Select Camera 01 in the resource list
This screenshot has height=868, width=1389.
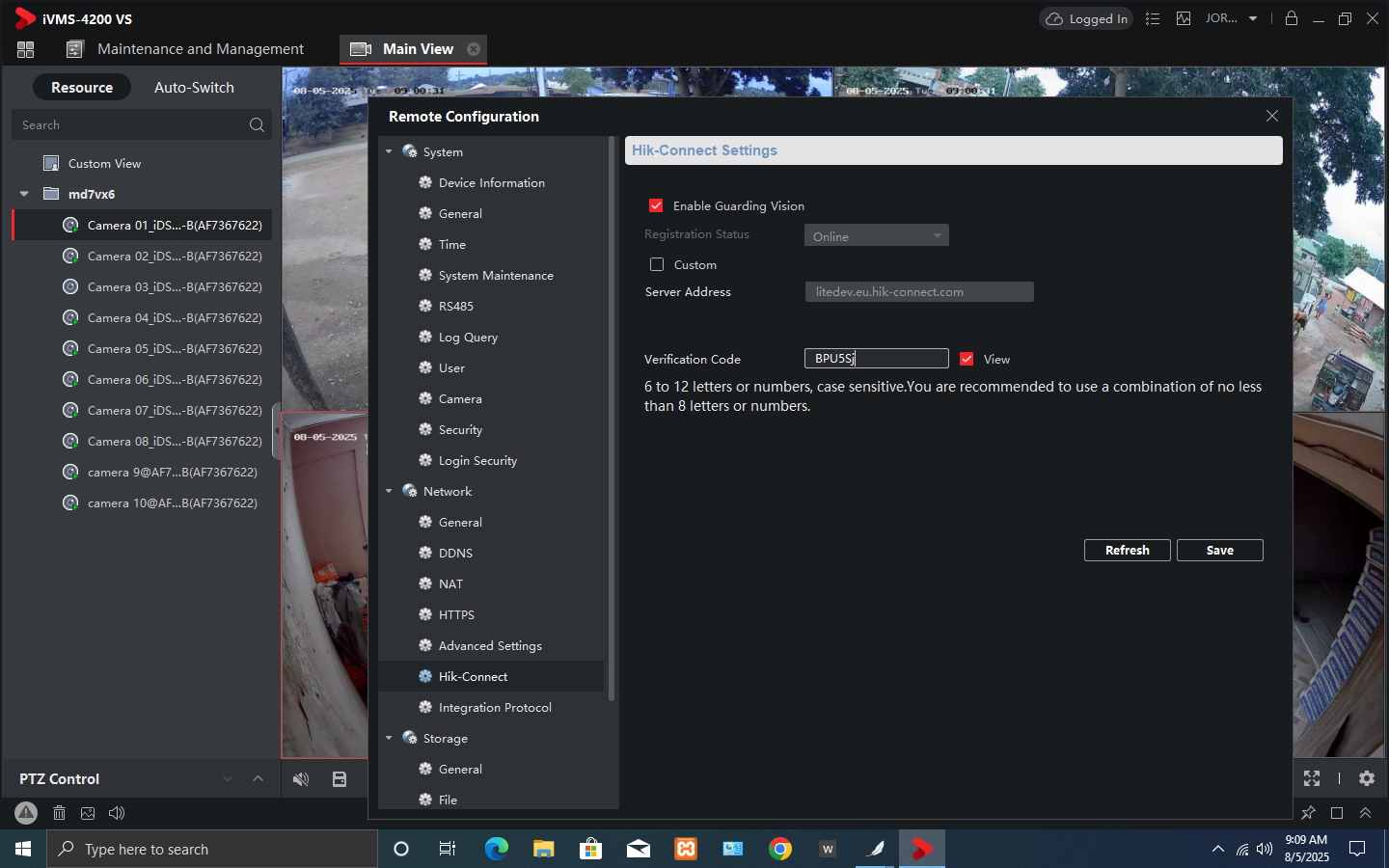coord(142,225)
